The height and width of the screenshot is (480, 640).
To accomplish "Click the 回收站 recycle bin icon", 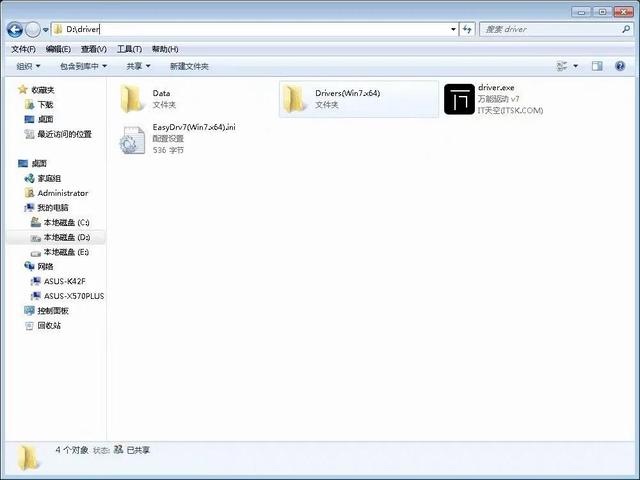I will tap(29, 326).
